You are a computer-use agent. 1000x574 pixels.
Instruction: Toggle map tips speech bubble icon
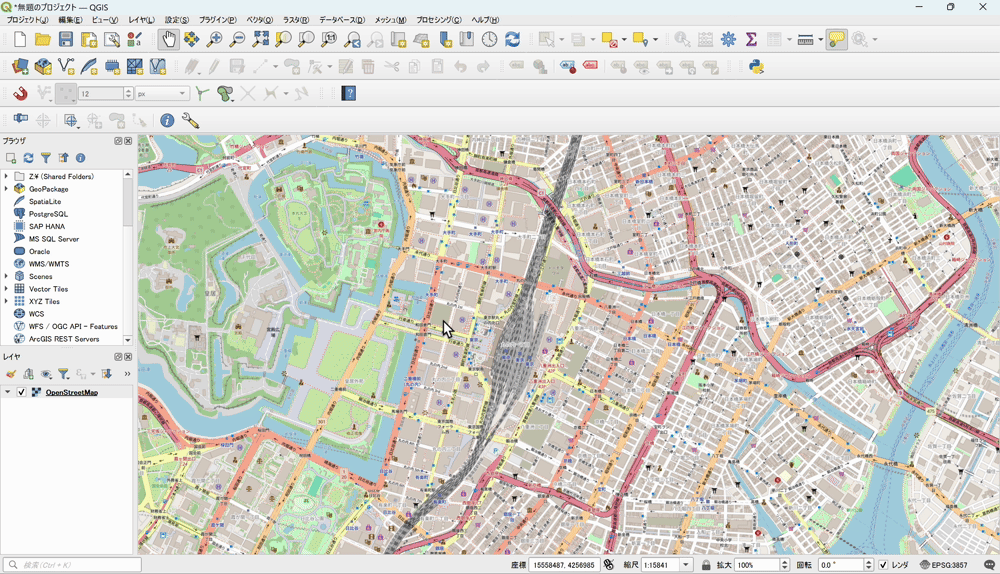(836, 40)
